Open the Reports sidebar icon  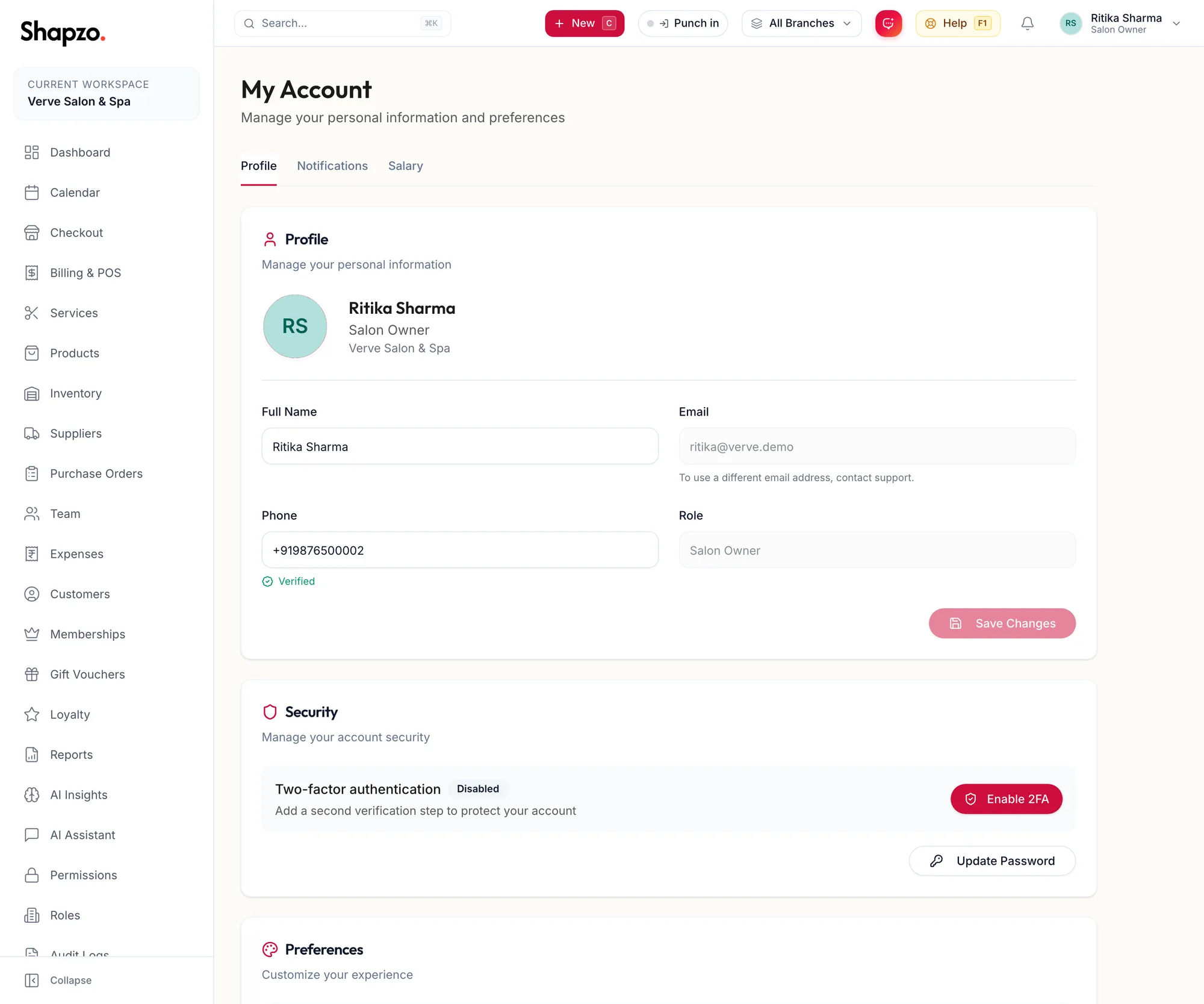[32, 755]
